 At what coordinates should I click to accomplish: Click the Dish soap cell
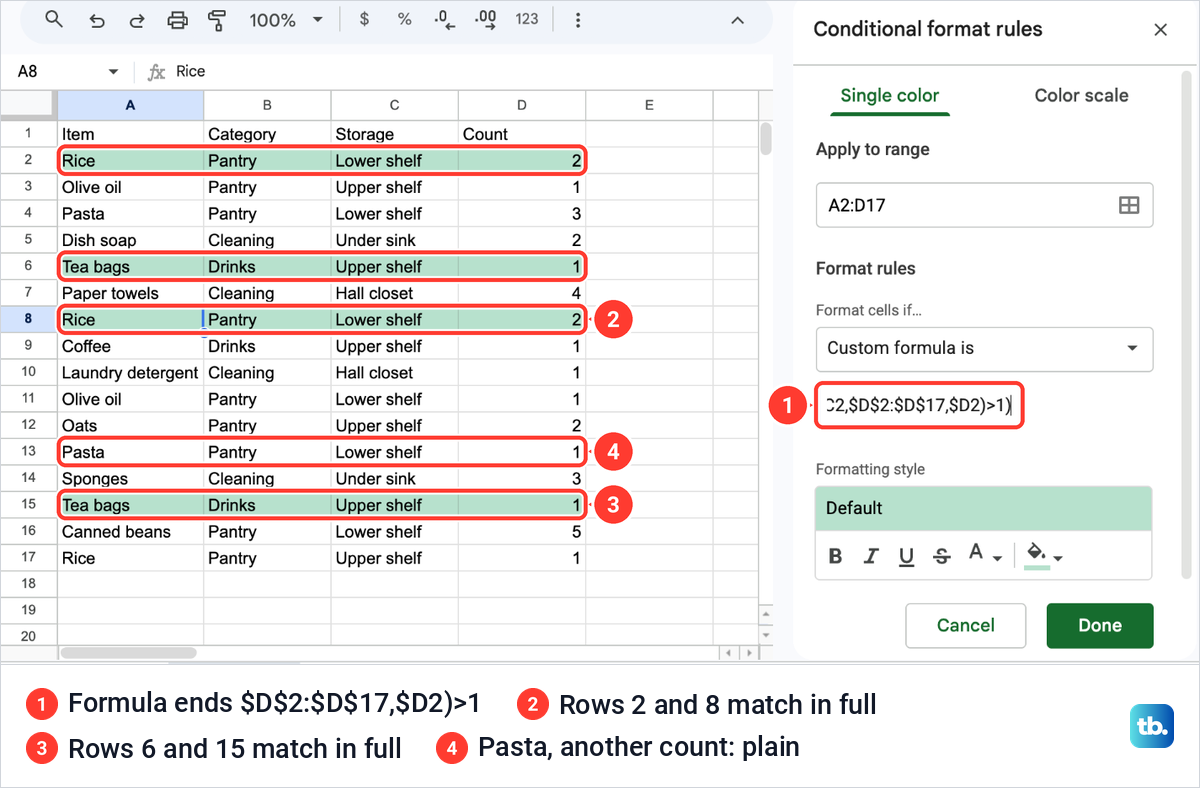(130, 240)
